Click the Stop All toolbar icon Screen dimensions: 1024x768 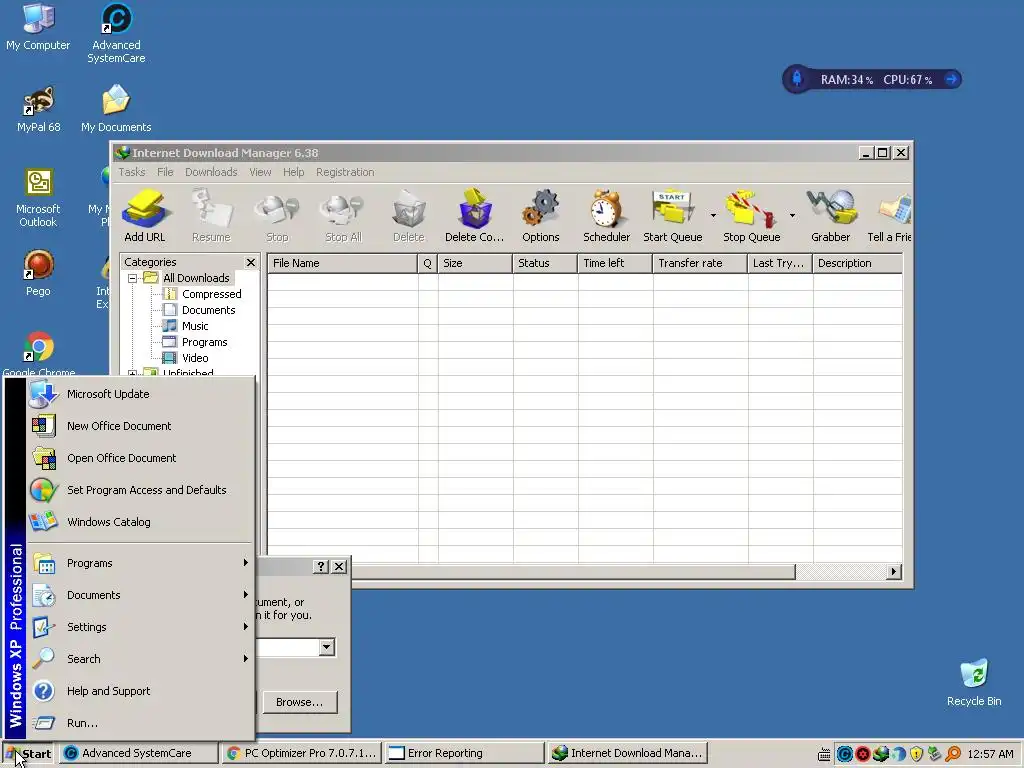click(x=343, y=216)
